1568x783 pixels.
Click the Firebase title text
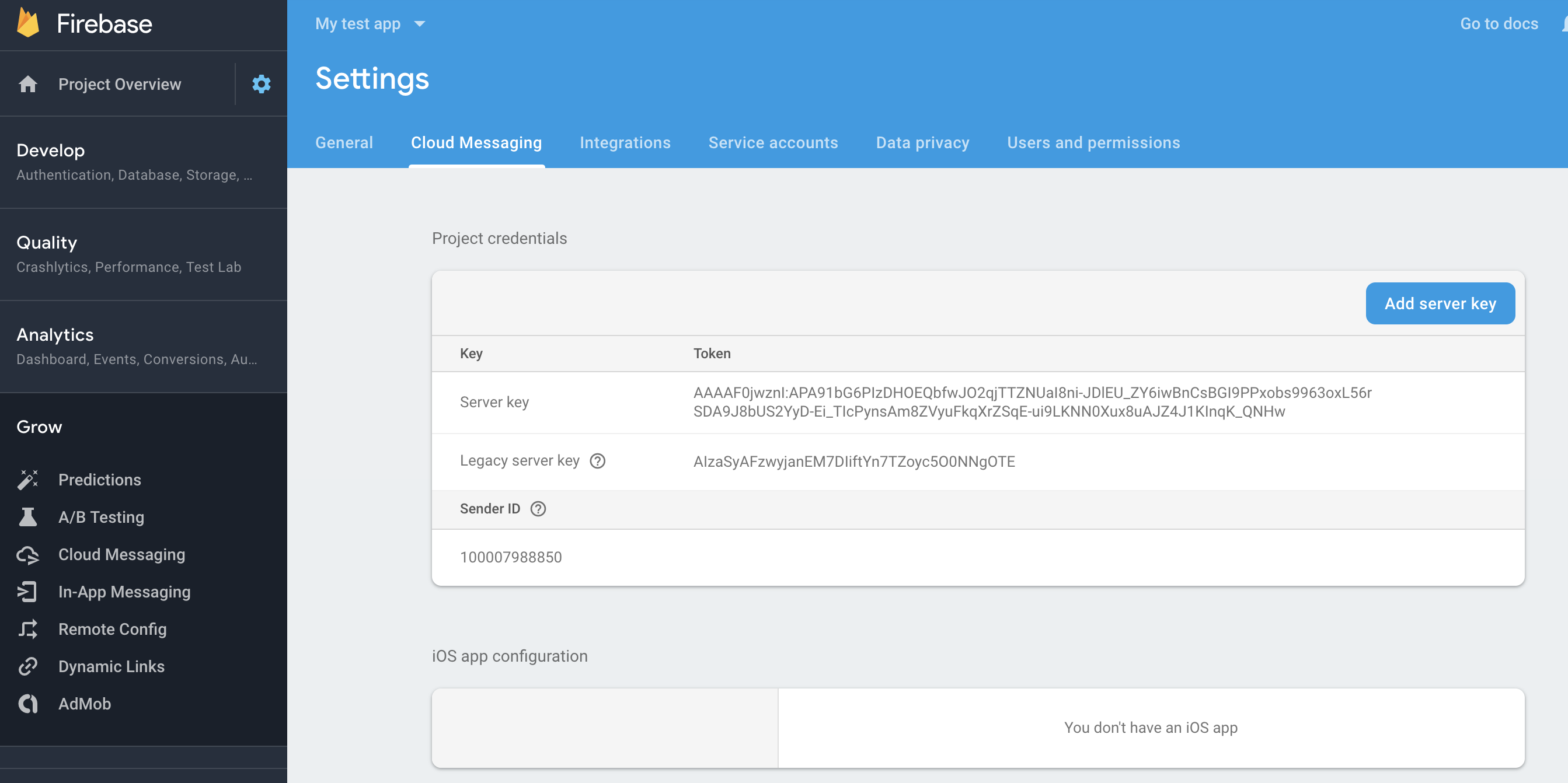tap(104, 24)
